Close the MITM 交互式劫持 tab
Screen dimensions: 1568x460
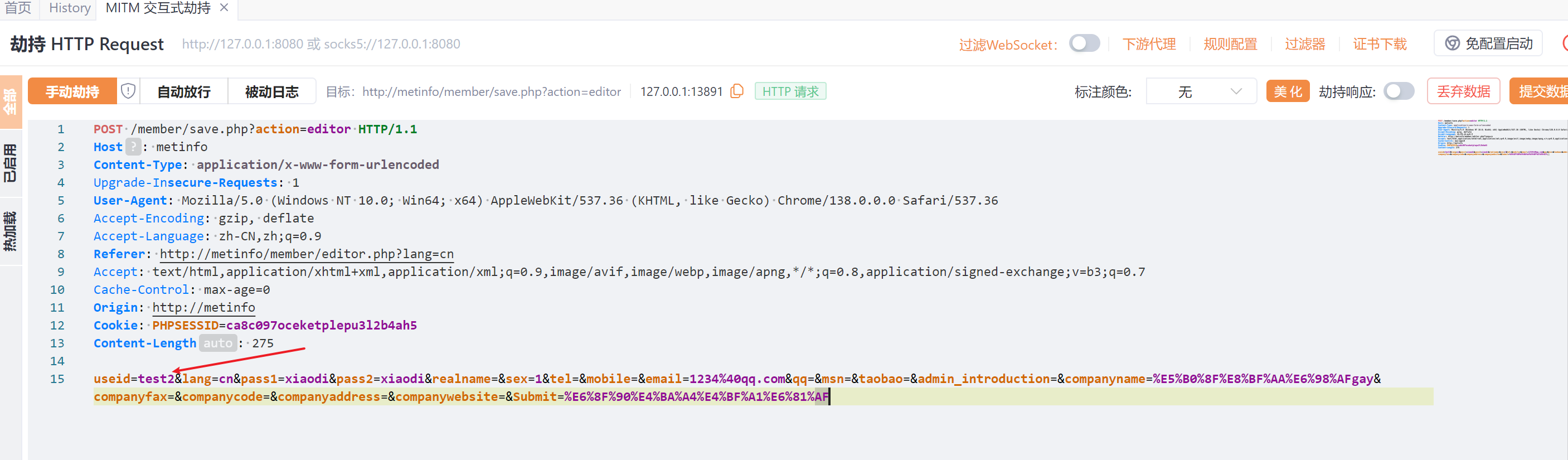(x=224, y=8)
